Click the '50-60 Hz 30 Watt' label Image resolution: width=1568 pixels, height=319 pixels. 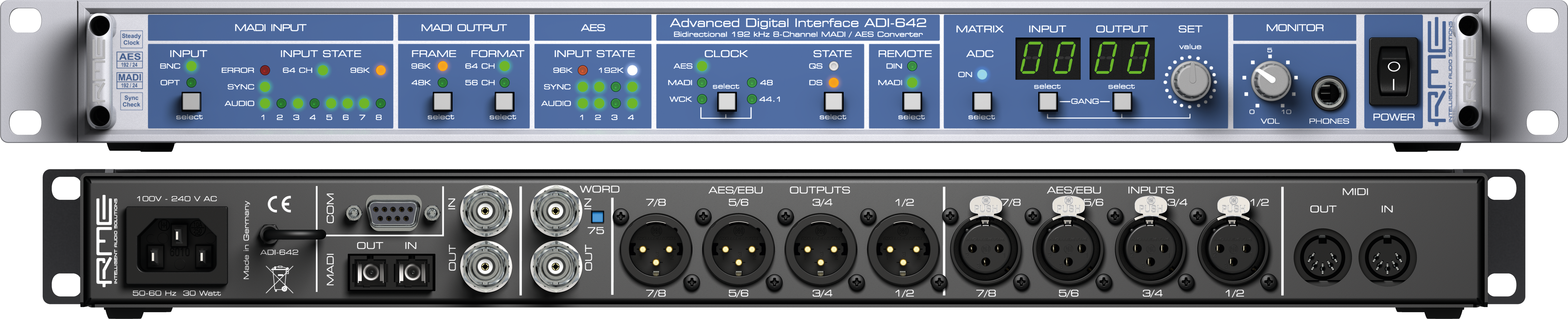click(x=176, y=293)
